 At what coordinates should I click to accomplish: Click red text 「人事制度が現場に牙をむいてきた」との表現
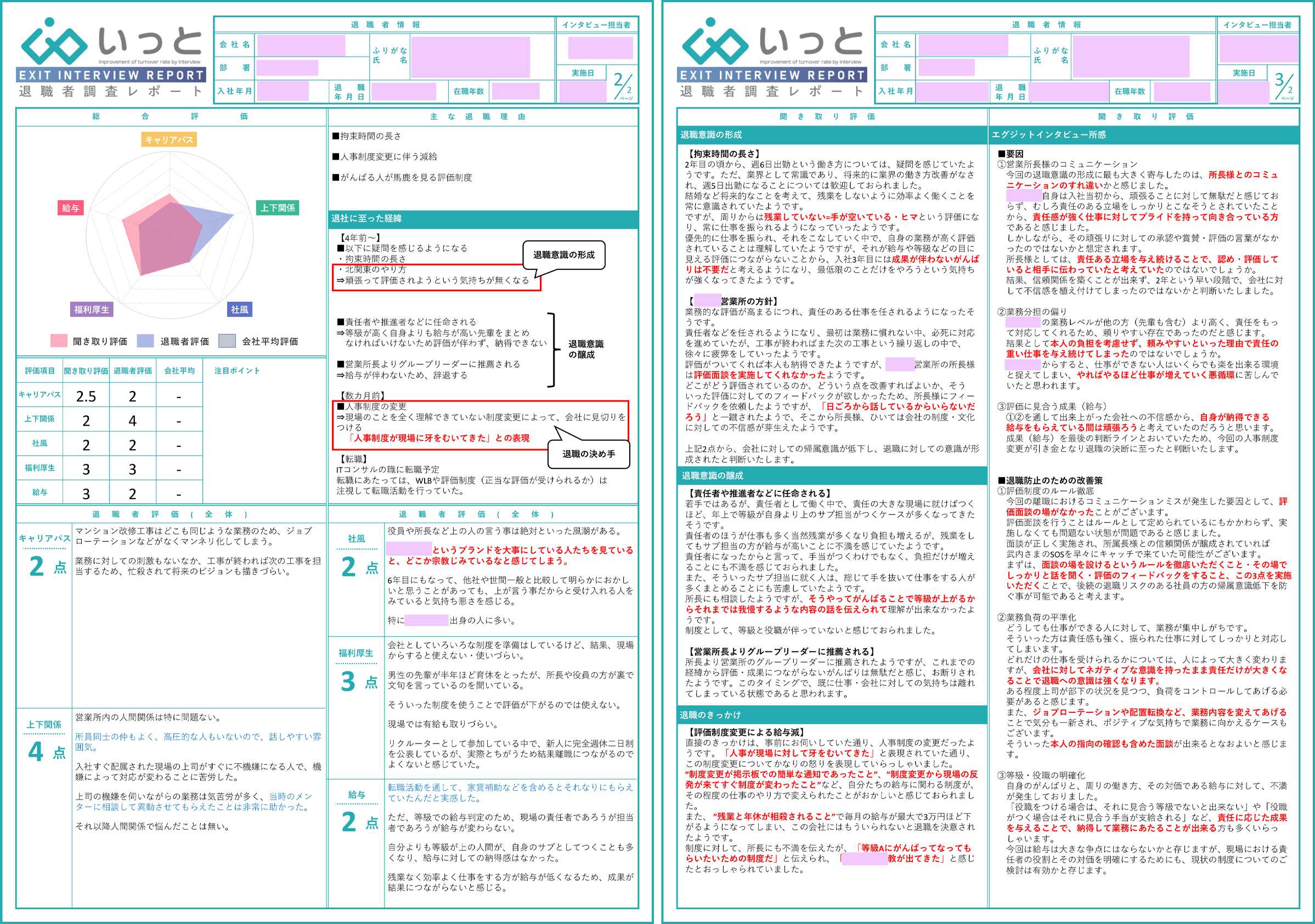(438, 439)
